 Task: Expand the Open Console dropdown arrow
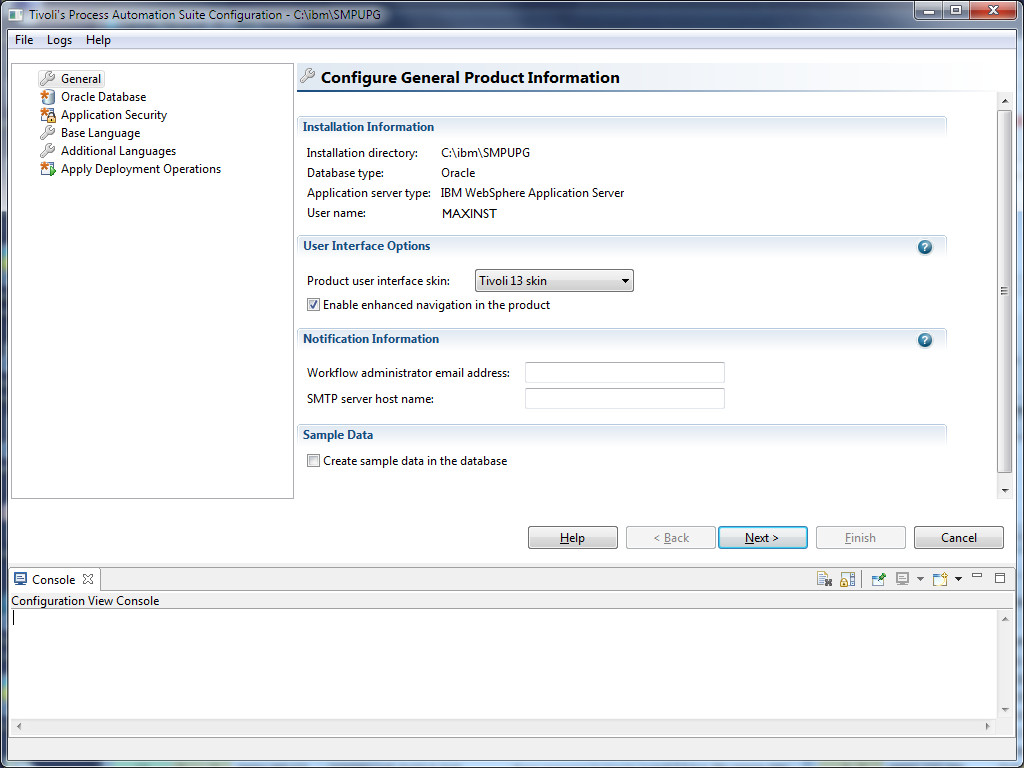tap(958, 579)
